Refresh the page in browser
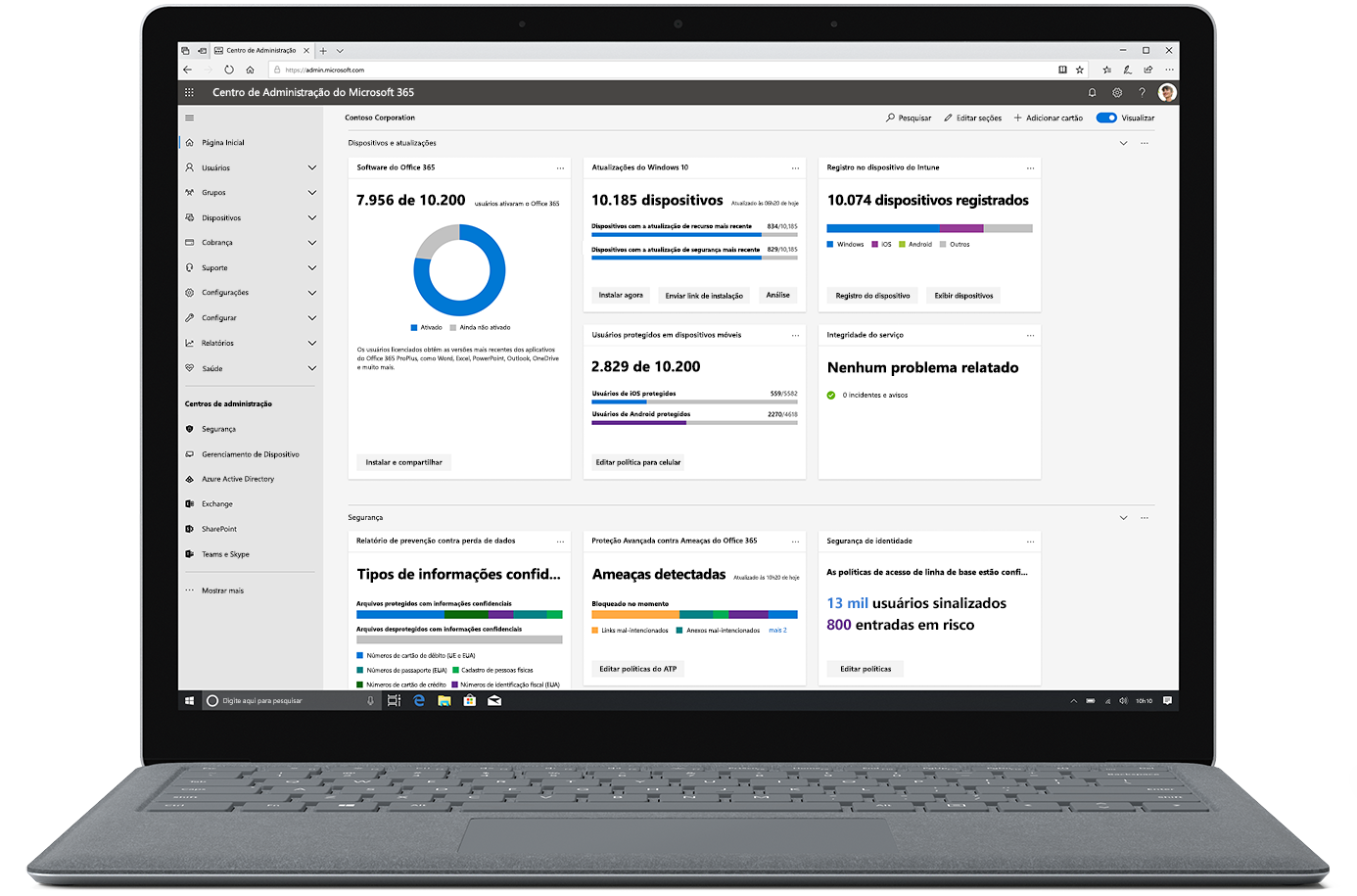The image size is (1357, 896). (229, 70)
